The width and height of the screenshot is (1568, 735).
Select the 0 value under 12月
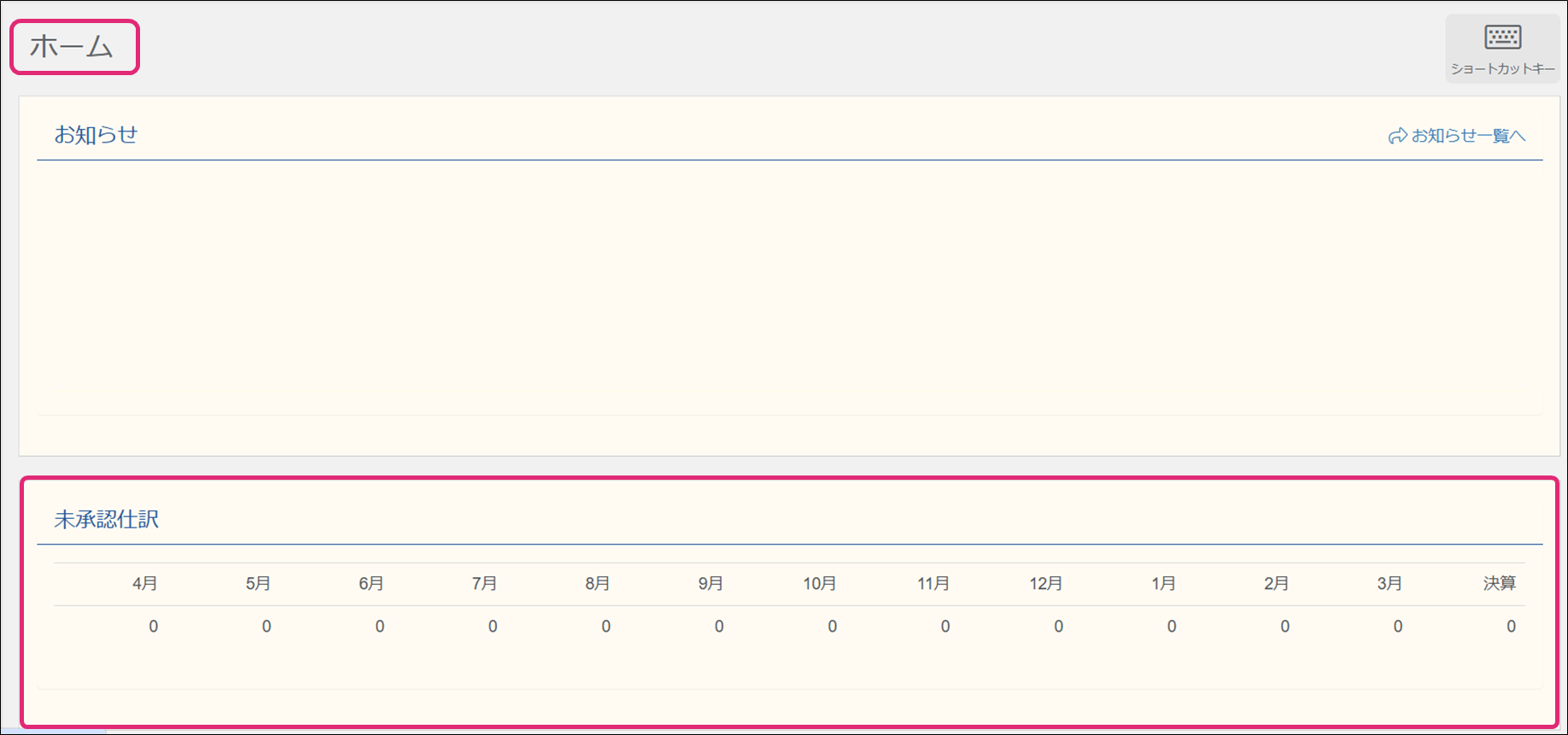(x=1059, y=627)
